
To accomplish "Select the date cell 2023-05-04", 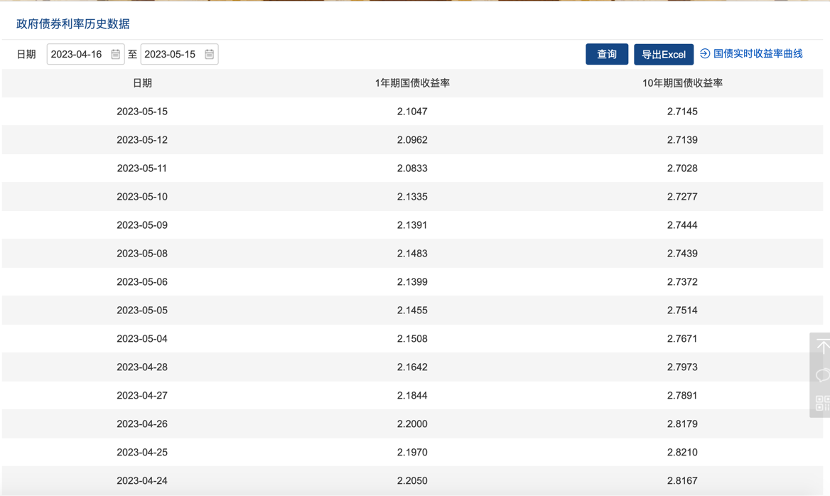I will coord(142,339).
